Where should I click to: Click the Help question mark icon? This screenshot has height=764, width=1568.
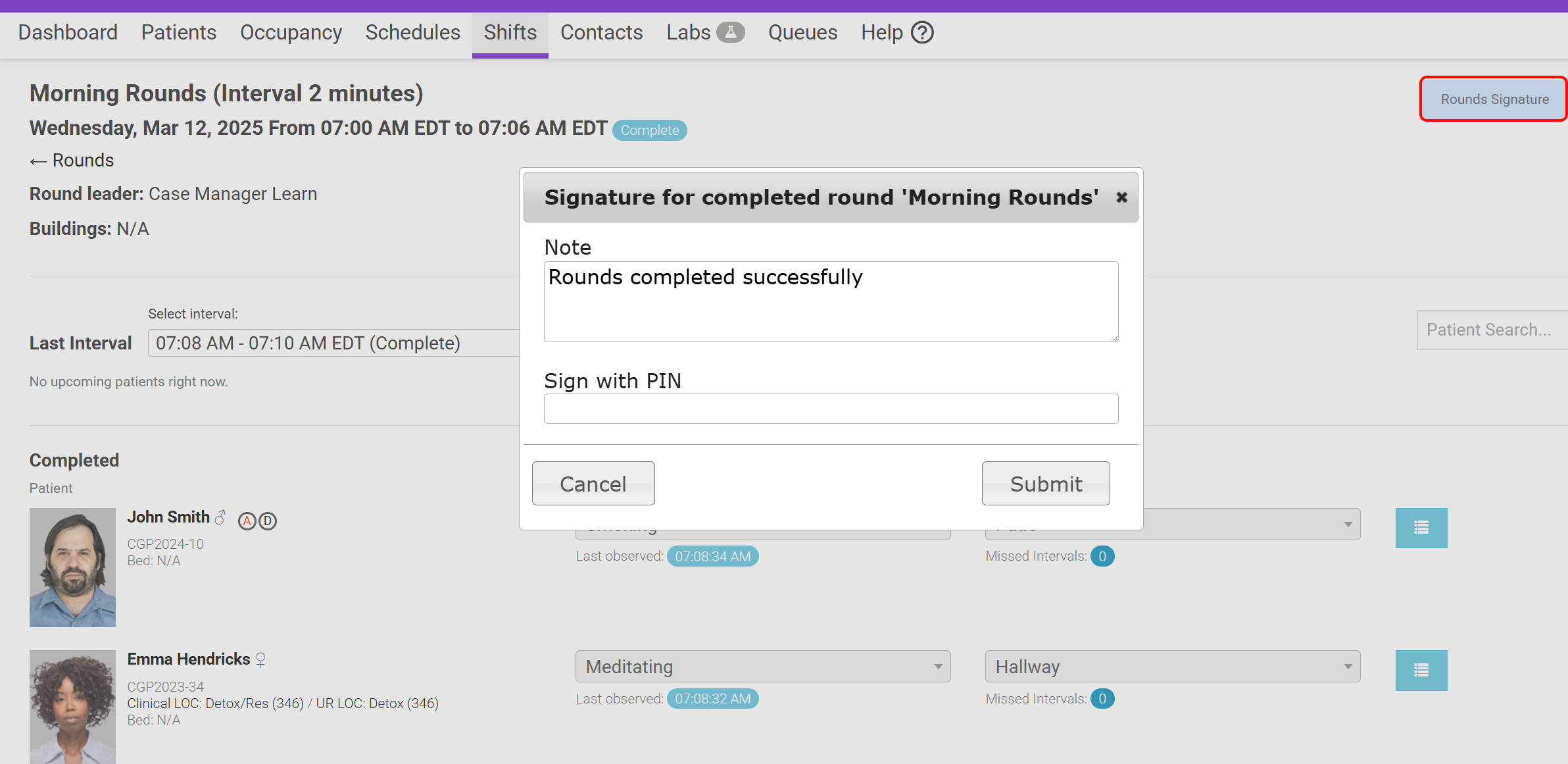(922, 32)
